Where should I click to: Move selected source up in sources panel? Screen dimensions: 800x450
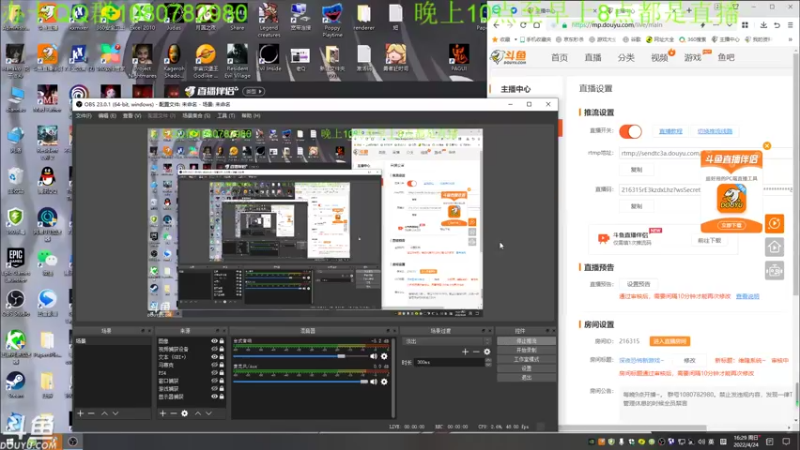[x=198, y=413]
